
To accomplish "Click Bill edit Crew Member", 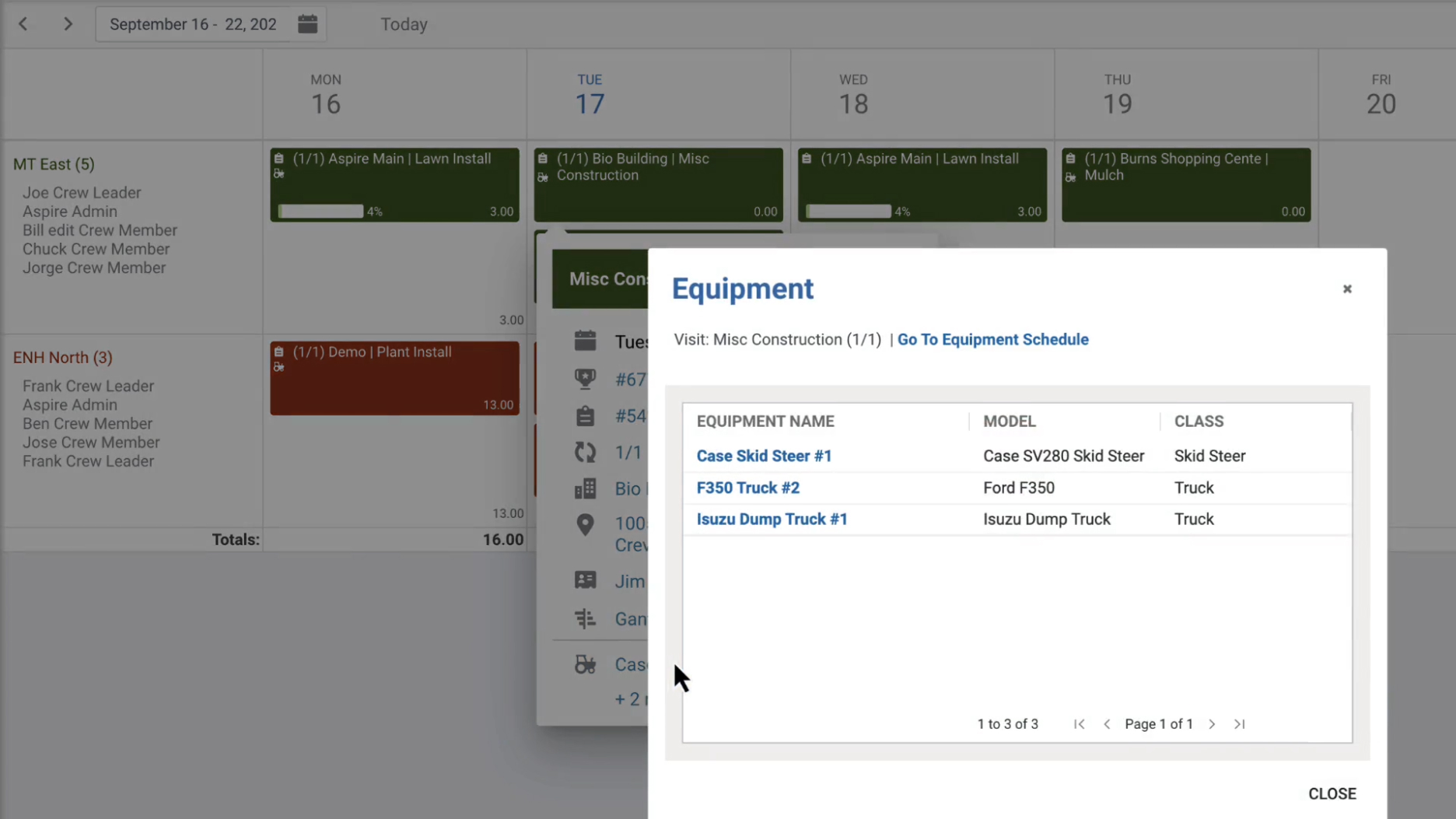I will [x=100, y=230].
